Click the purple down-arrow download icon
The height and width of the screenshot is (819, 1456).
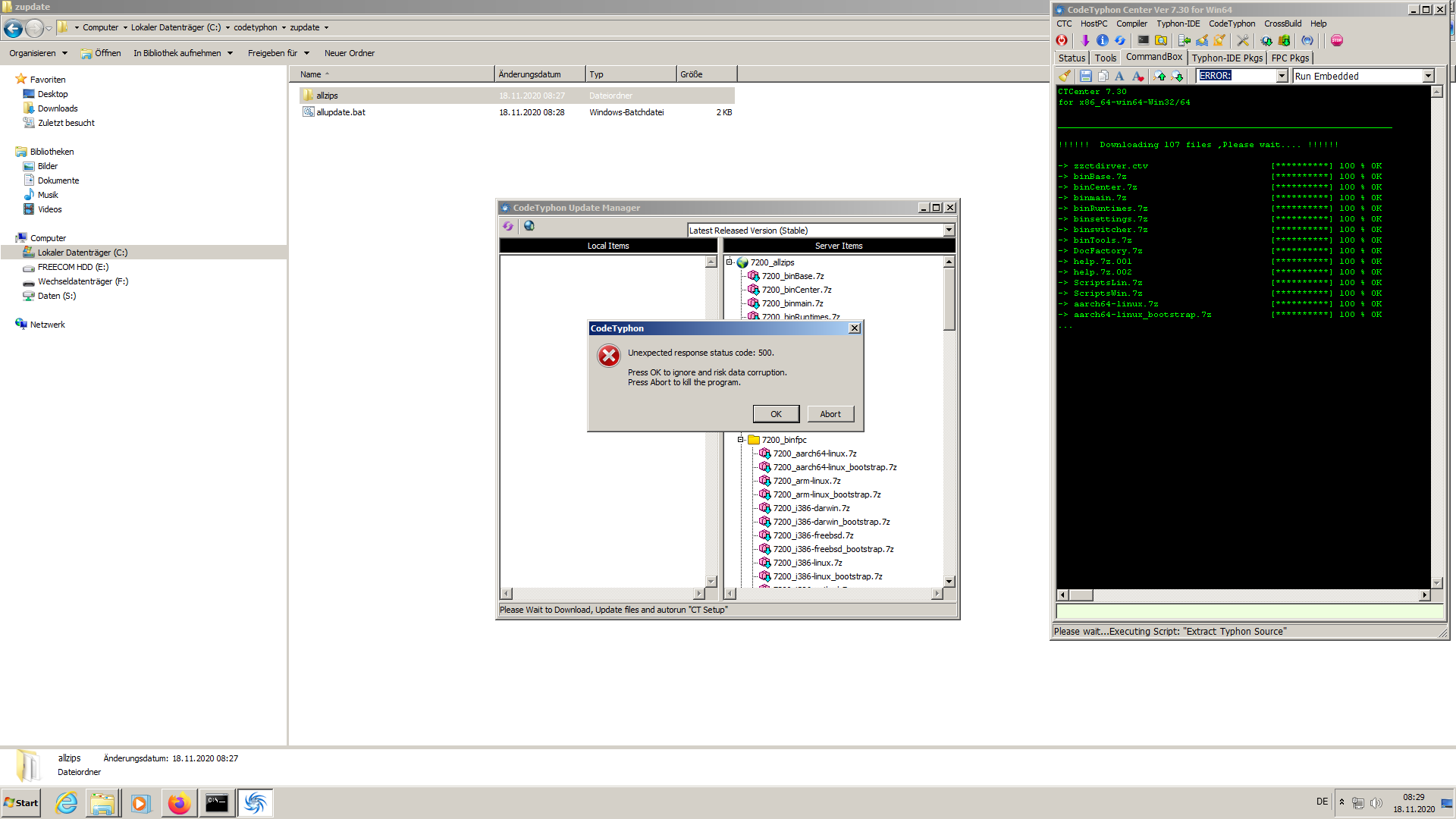click(1085, 41)
